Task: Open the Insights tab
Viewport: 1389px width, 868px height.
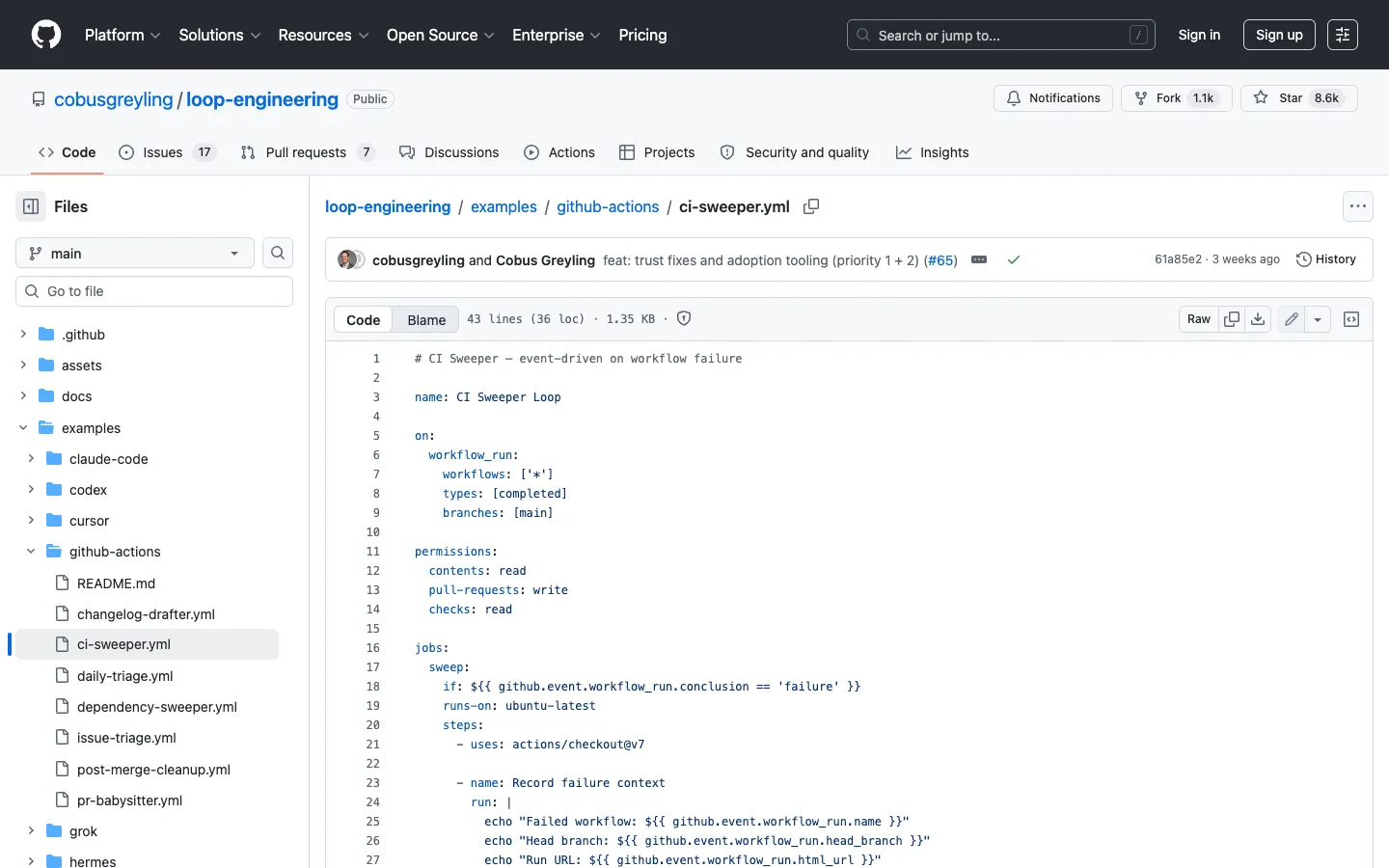Action: click(933, 152)
